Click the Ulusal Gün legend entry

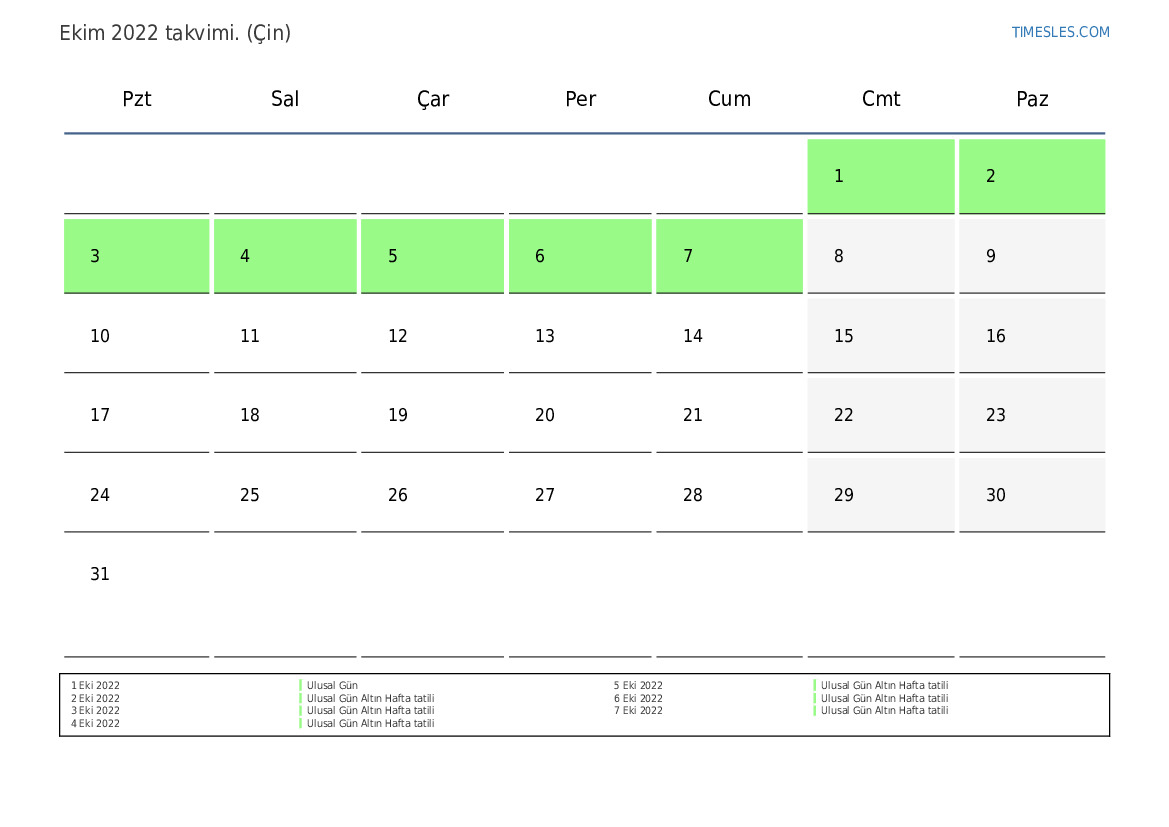click(332, 686)
